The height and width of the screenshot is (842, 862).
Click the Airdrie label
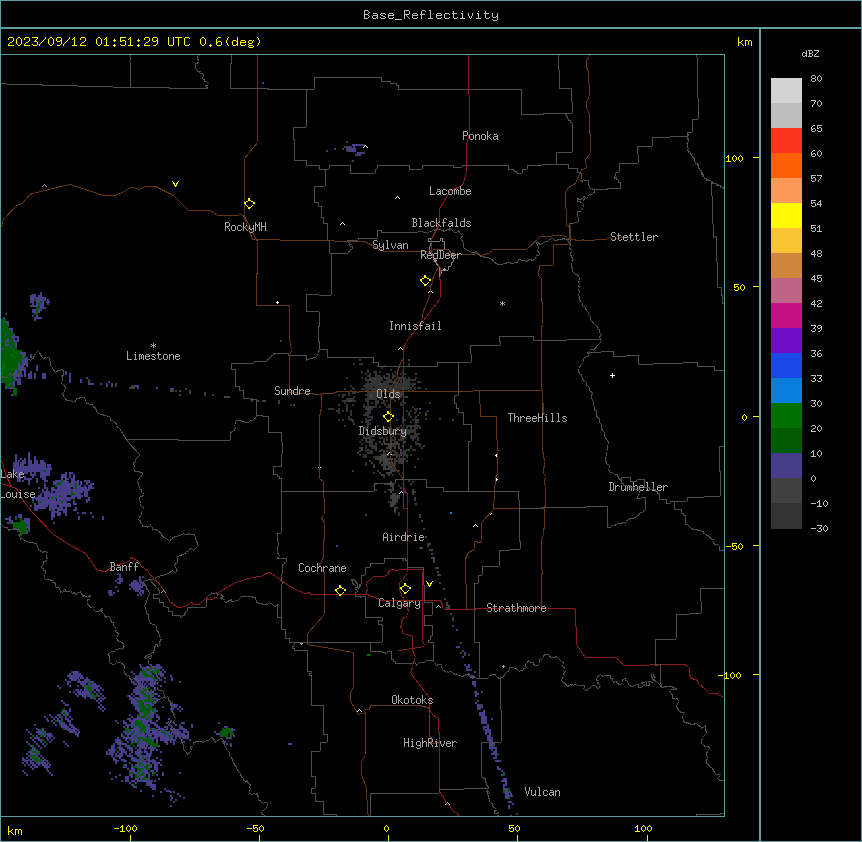coord(404,537)
